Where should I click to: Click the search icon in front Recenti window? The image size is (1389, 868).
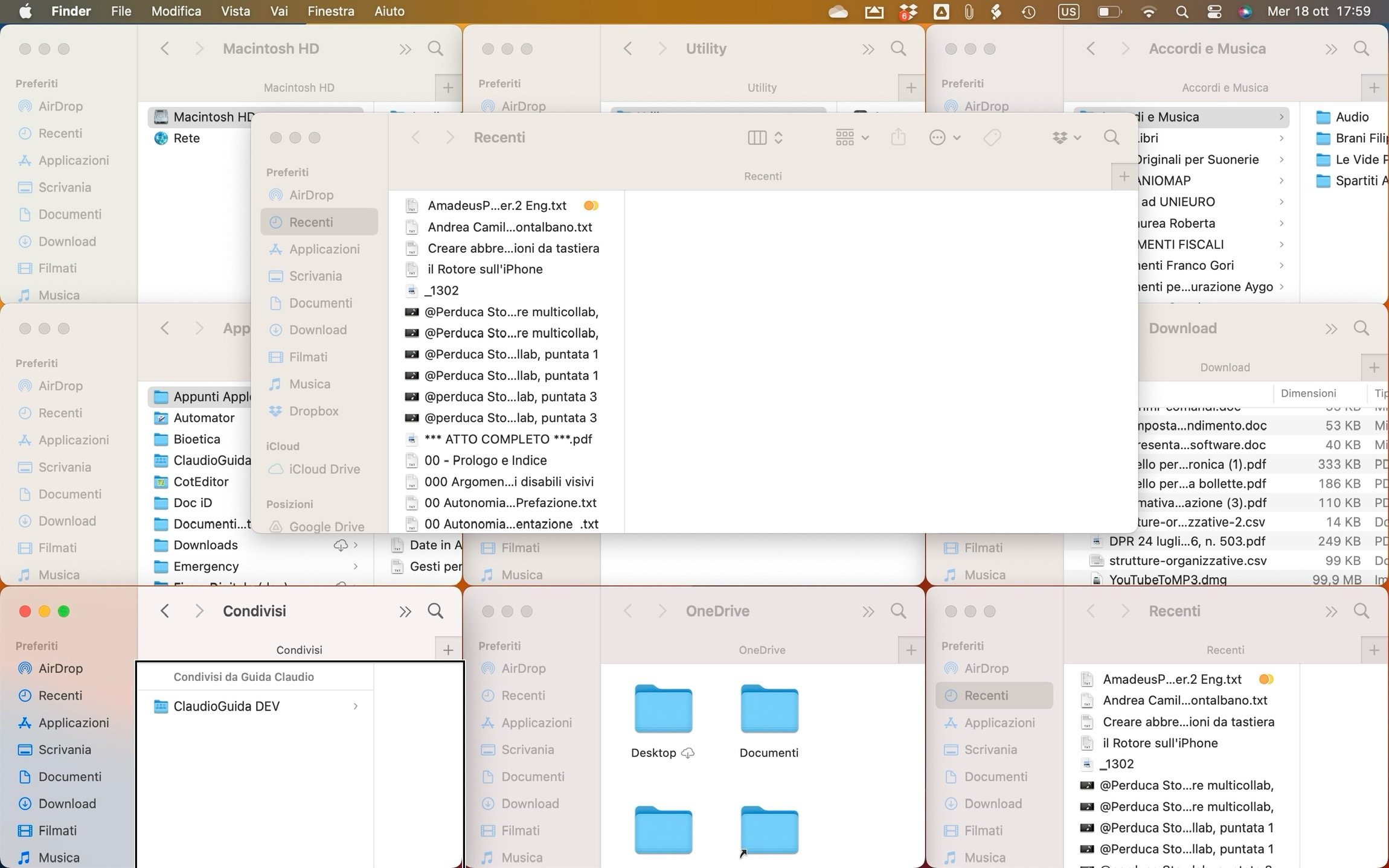(1111, 138)
